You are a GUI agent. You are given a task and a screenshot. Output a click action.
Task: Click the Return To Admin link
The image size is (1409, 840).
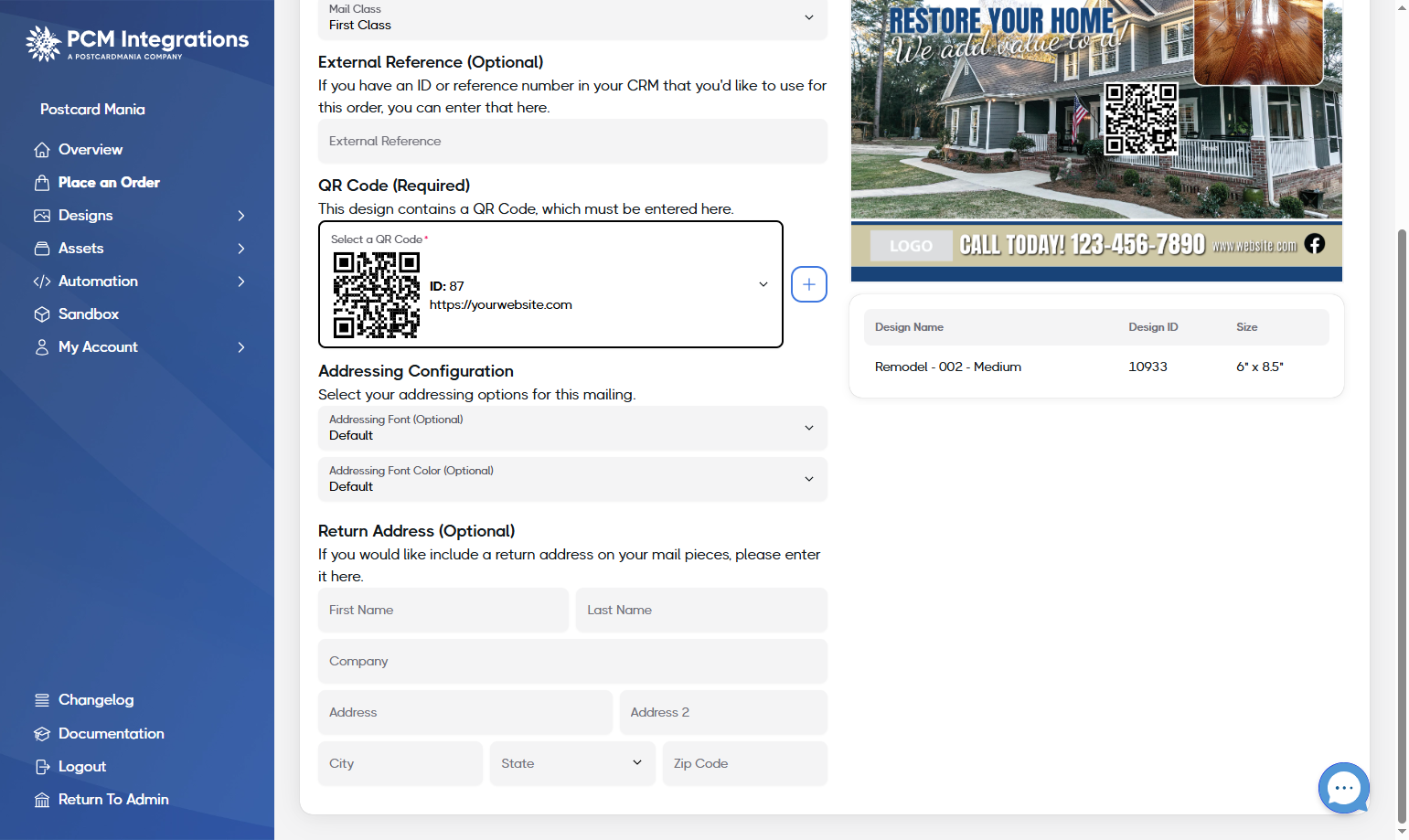113,800
